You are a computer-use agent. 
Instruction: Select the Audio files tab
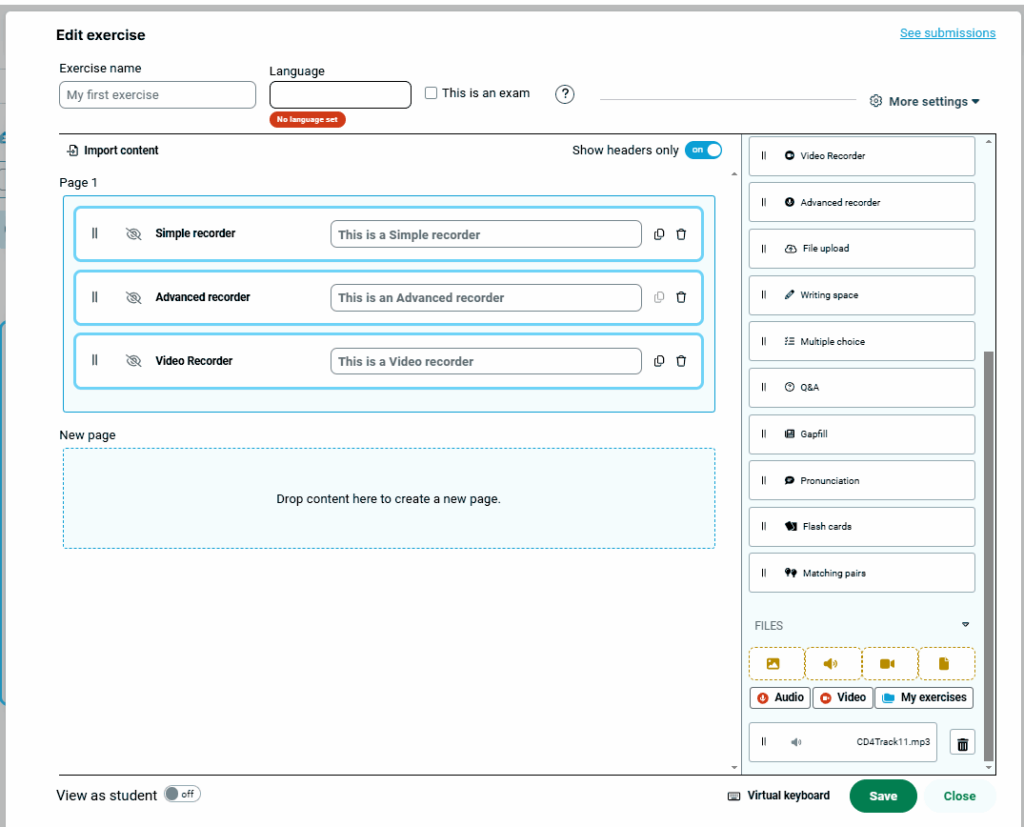coord(779,697)
